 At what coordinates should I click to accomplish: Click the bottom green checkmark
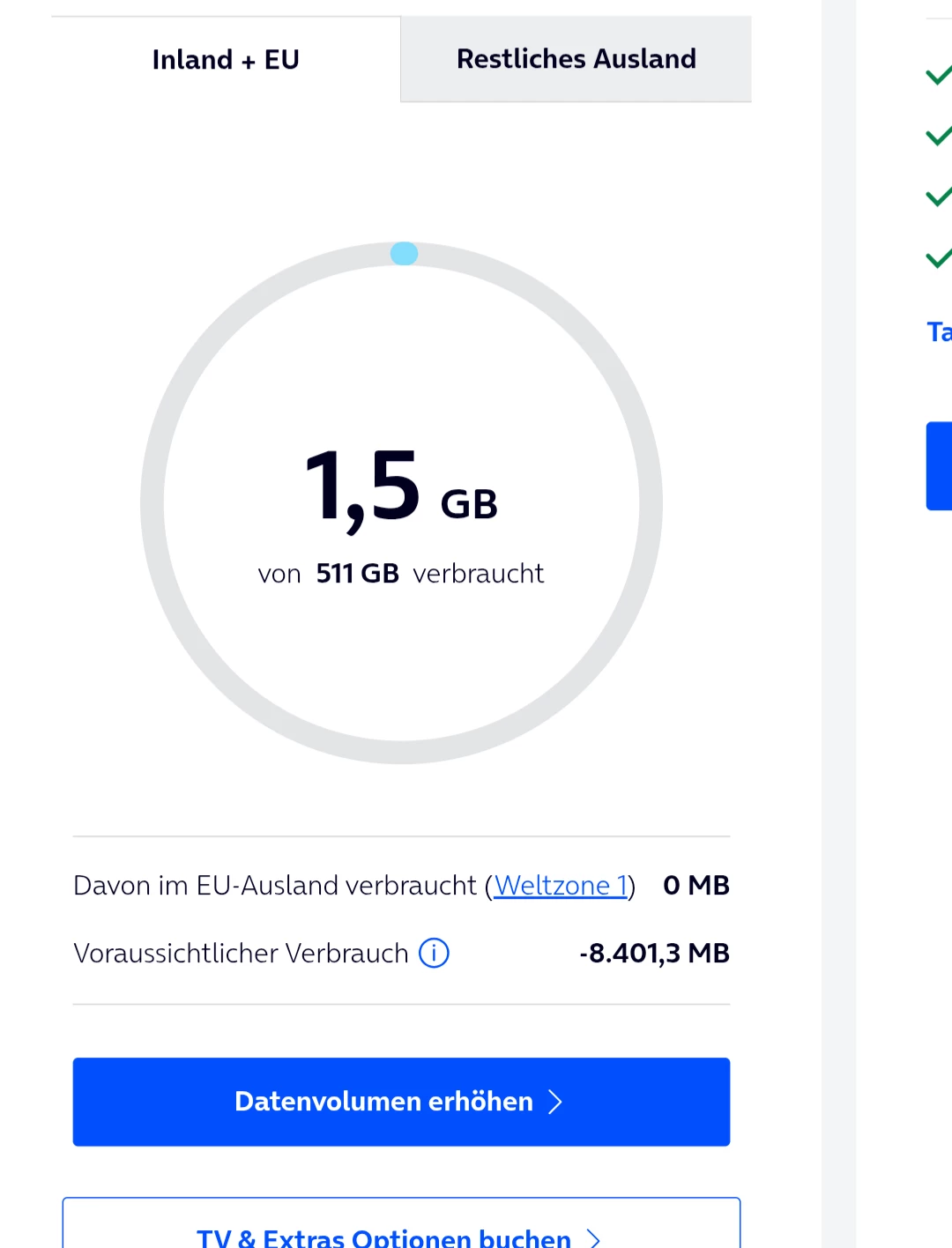click(938, 258)
